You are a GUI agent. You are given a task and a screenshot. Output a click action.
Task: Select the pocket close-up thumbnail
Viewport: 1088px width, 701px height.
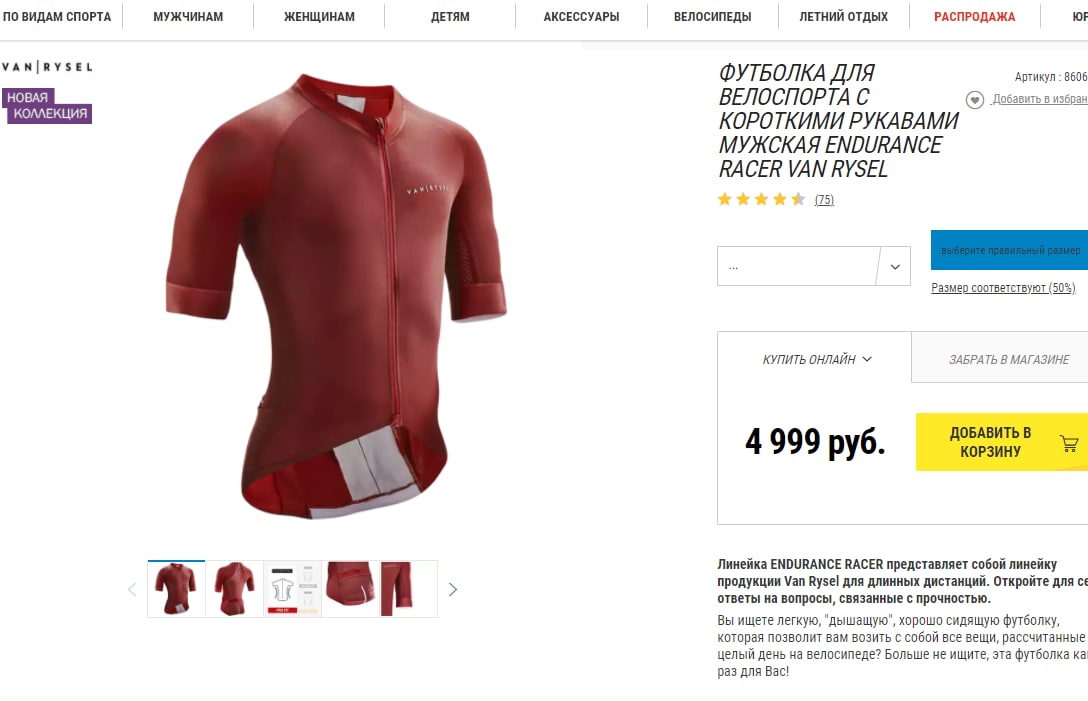click(x=351, y=589)
